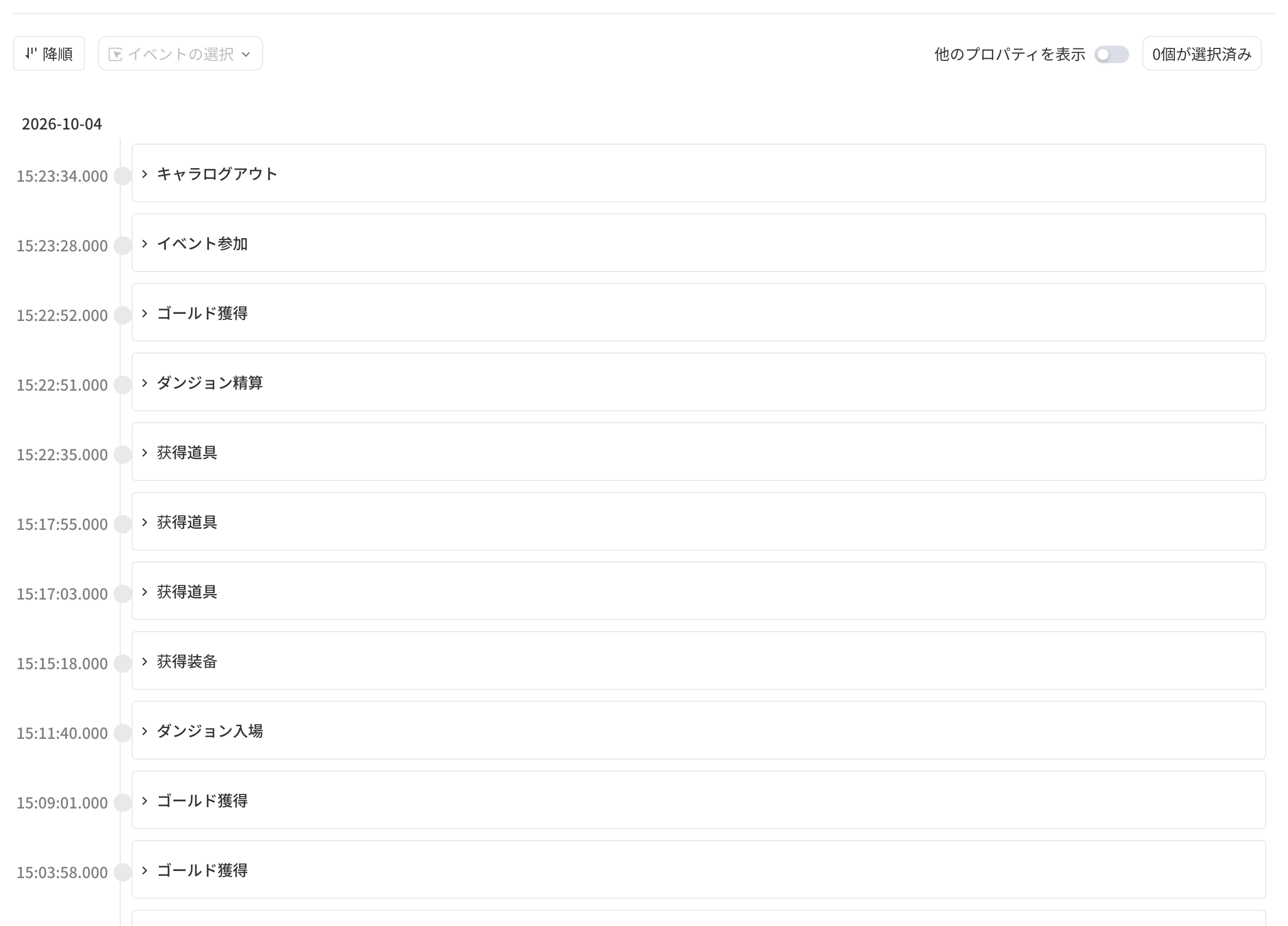Click the timeline dot at 15:11:40.000
This screenshot has height=926, width=1288.
[123, 733]
